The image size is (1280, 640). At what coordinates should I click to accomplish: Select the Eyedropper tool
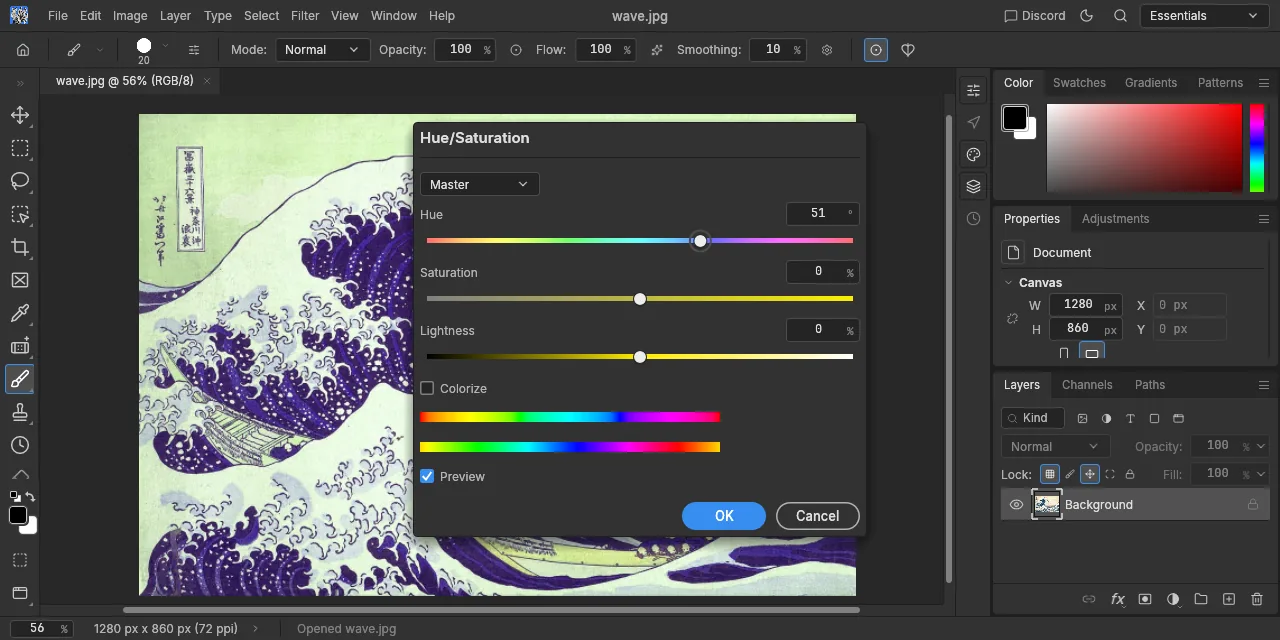(20, 313)
